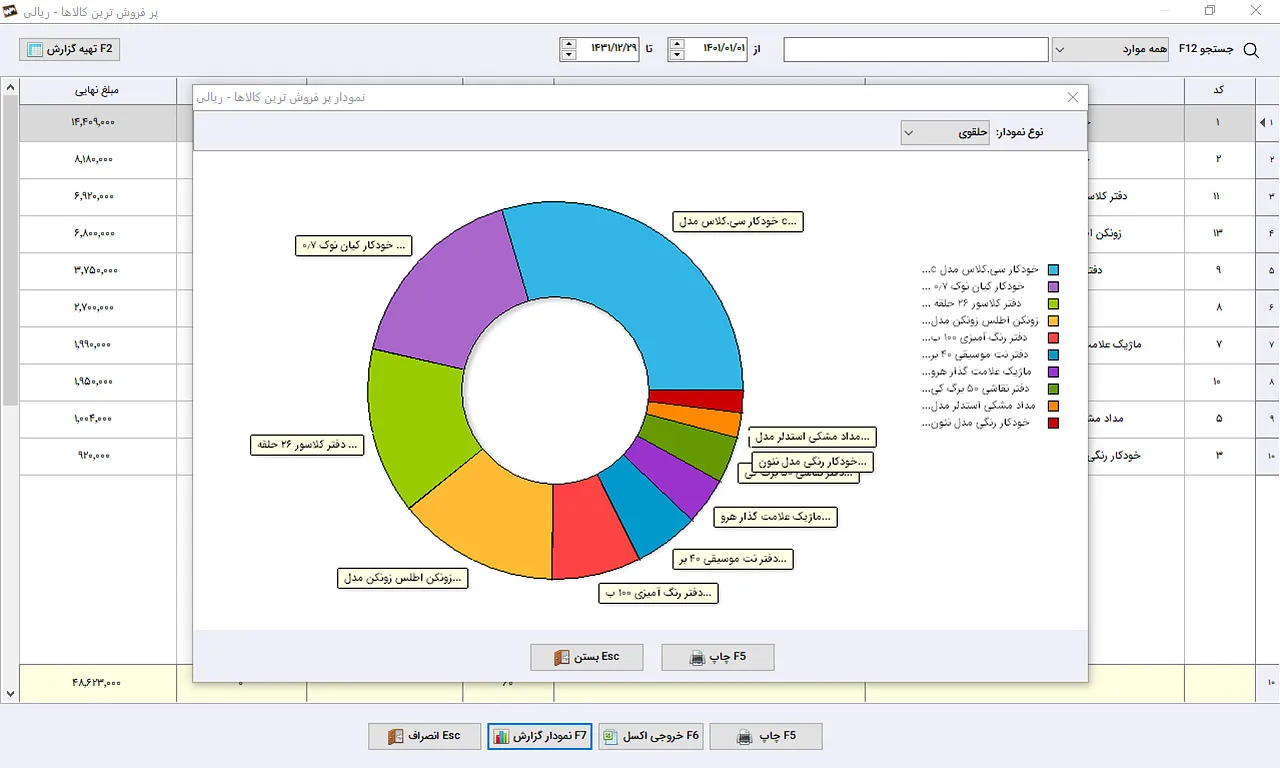Click the green legend swatch for دفتر کلاسور
Viewport: 1280px width, 768px height.
(1053, 304)
